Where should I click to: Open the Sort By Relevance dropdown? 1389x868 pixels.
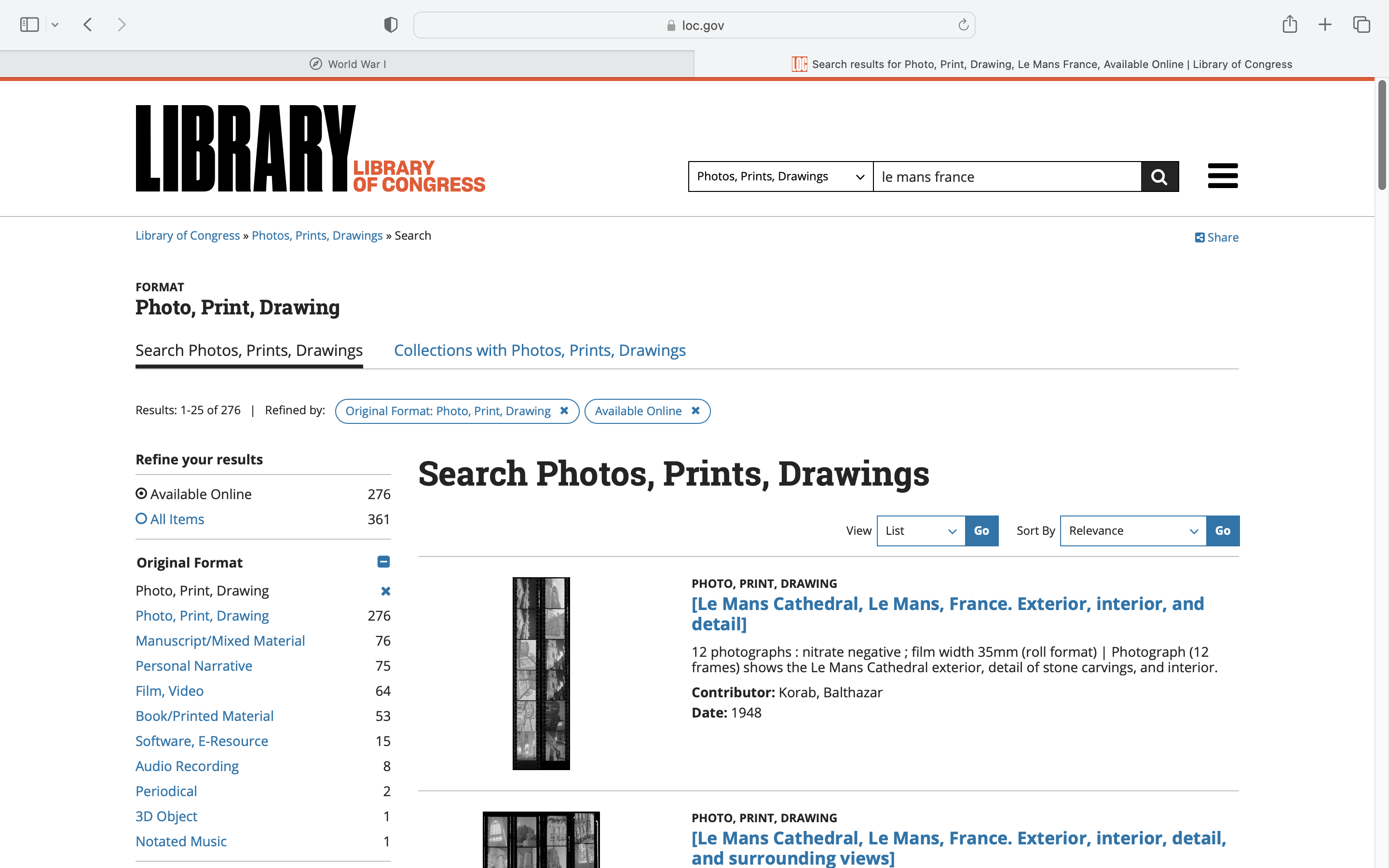click(1132, 530)
